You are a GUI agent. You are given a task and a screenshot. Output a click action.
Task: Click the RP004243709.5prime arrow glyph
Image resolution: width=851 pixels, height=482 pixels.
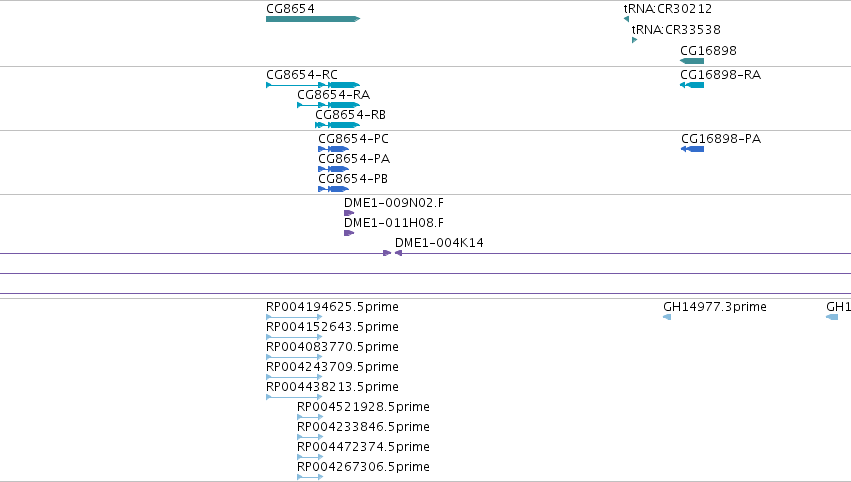click(294, 378)
